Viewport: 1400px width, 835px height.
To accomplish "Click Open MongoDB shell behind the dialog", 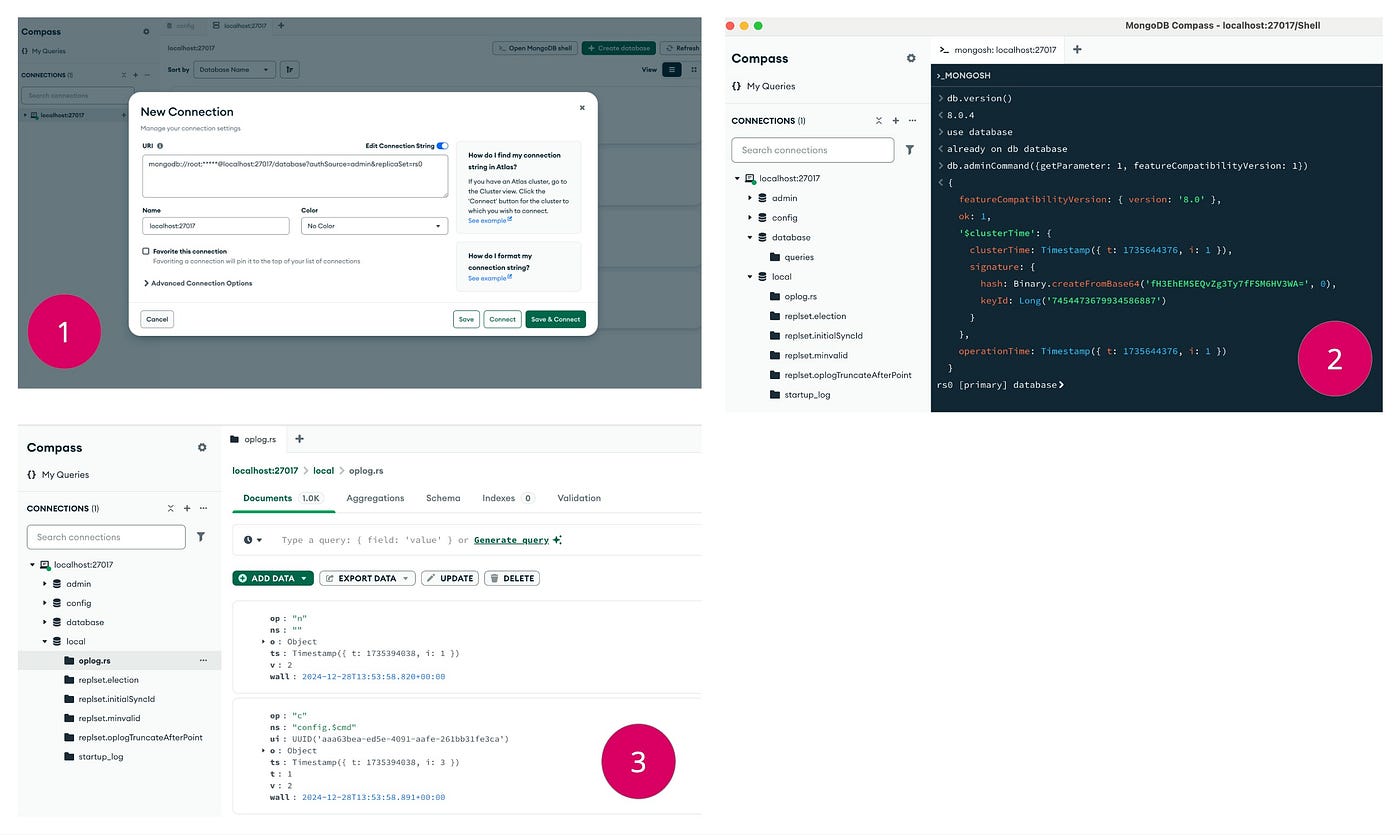I will pos(534,48).
